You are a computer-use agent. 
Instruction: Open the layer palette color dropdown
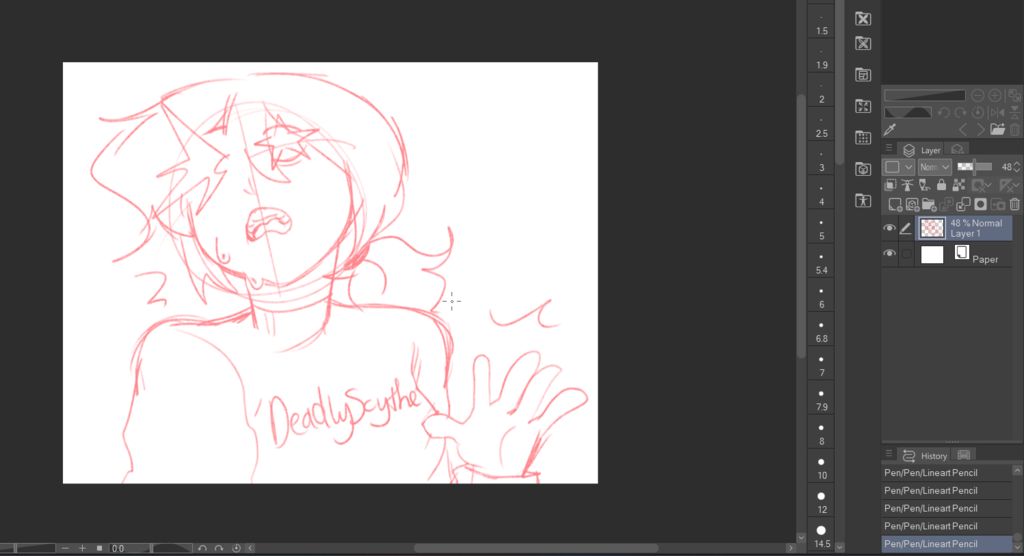[x=899, y=167]
